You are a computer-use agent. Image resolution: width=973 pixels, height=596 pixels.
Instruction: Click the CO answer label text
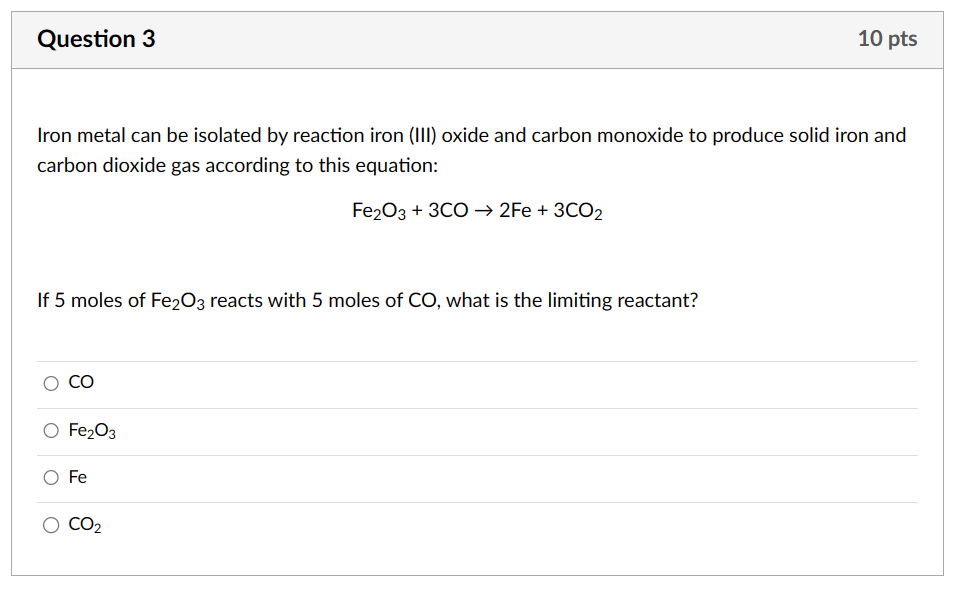click(x=81, y=383)
